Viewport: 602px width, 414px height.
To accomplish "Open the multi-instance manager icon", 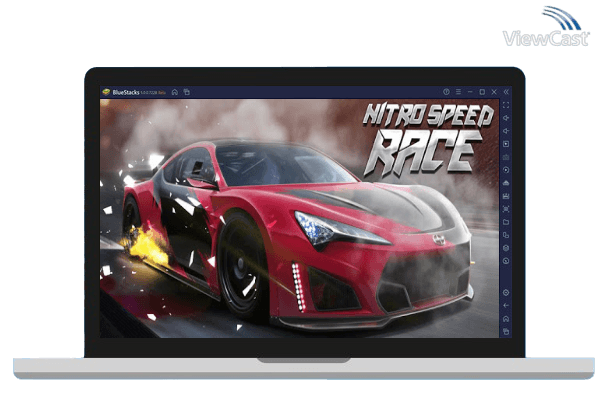I will tap(506, 235).
